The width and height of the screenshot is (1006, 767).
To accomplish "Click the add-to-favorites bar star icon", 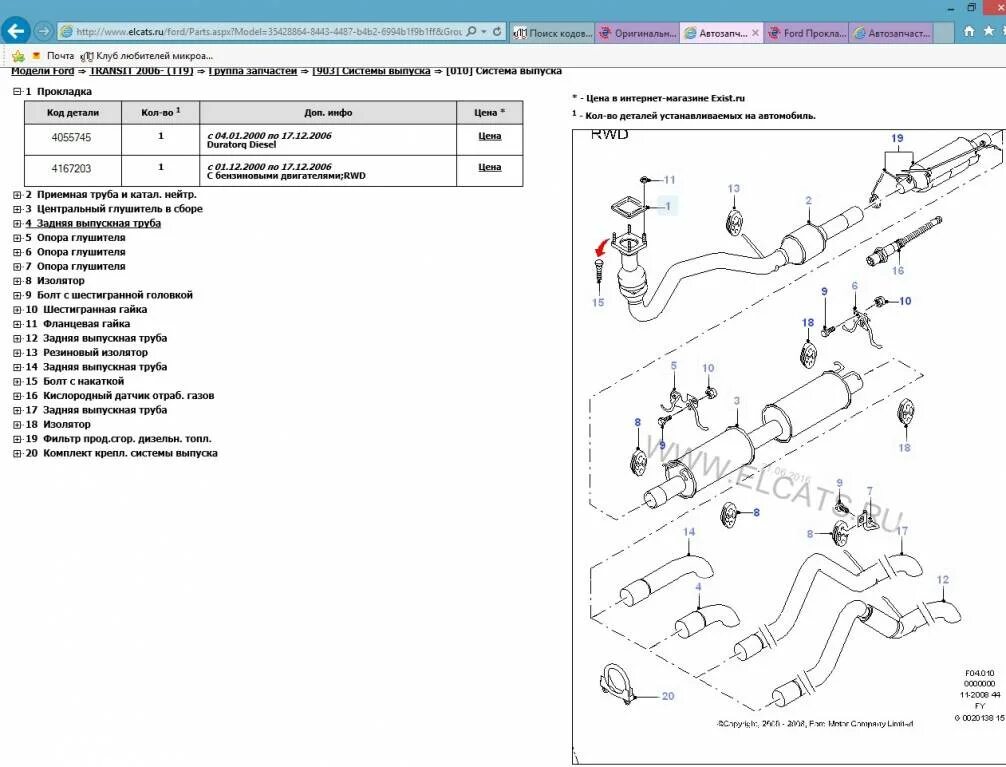I will [18, 56].
